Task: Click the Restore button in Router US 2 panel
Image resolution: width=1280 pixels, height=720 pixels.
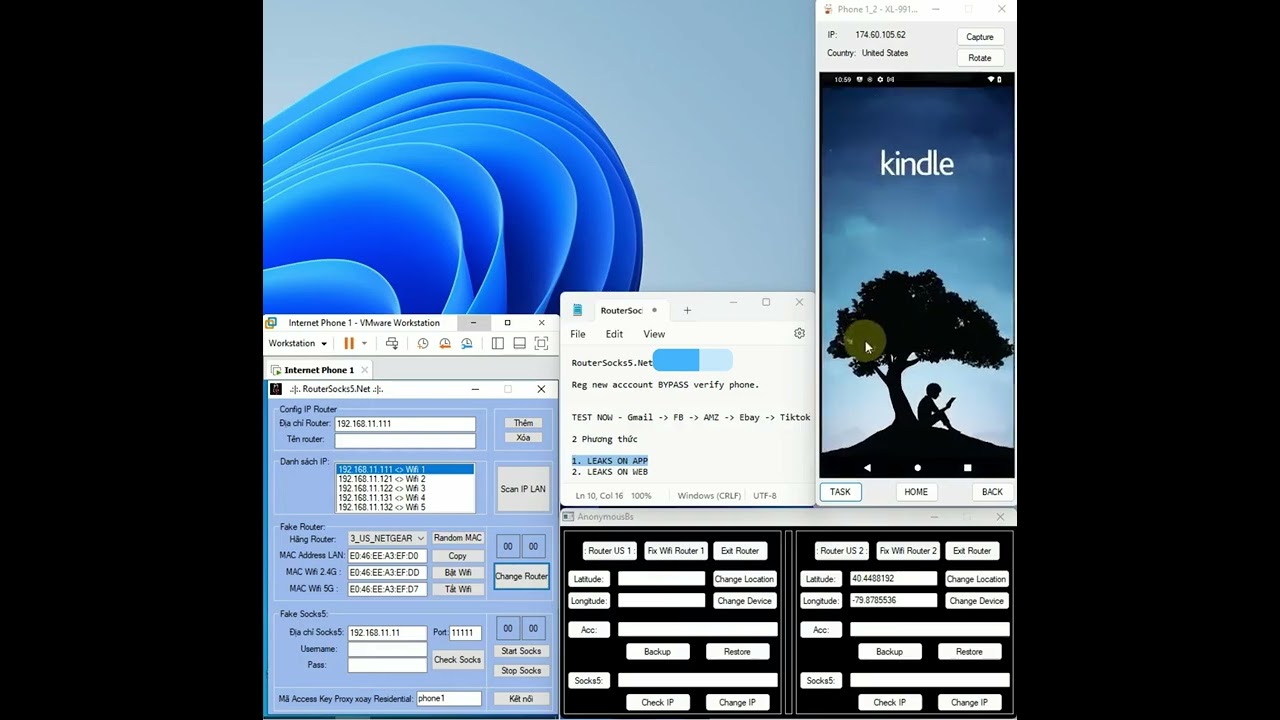Action: click(x=969, y=652)
